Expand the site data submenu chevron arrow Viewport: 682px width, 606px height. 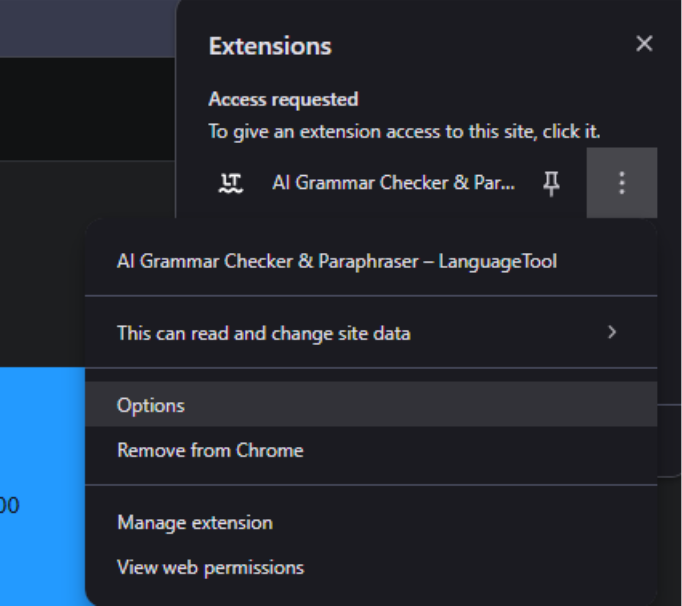coord(612,332)
